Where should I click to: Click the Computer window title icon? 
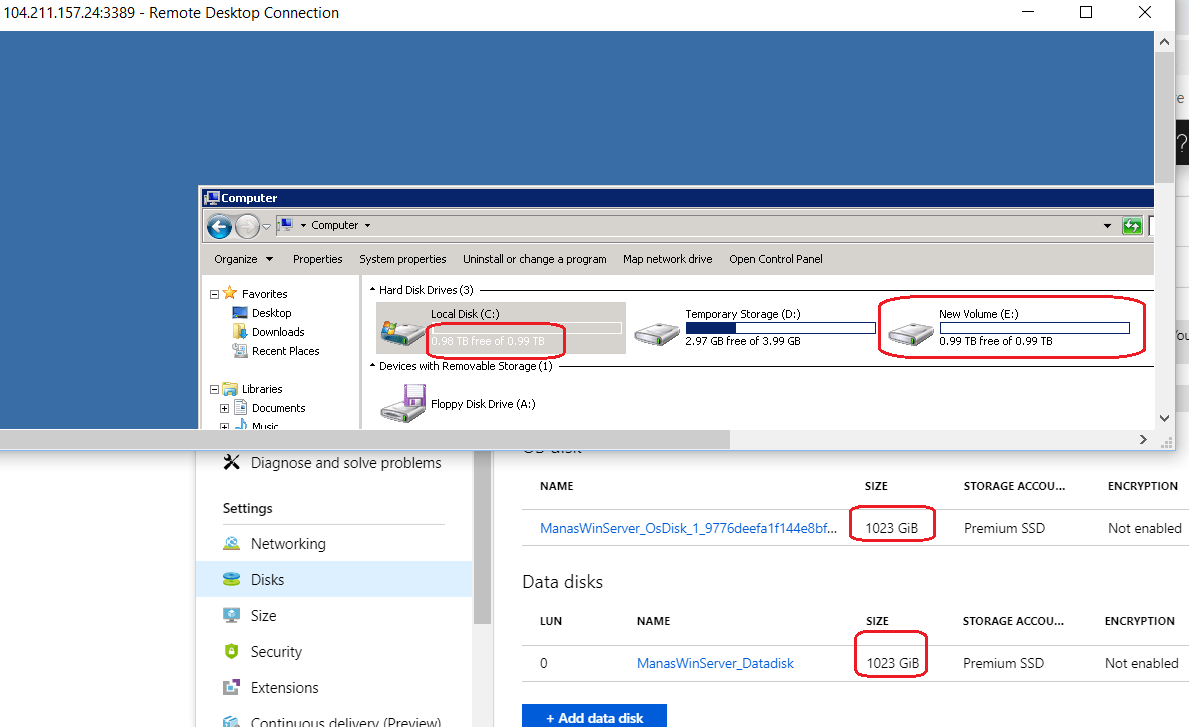coord(212,198)
